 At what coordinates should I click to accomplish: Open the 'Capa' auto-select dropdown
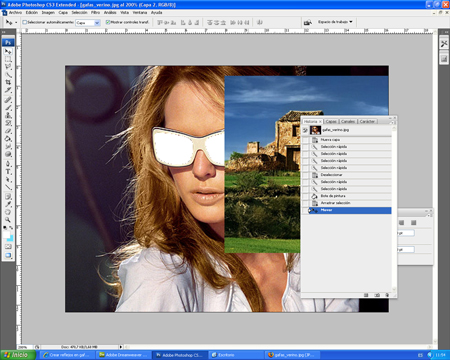pyautogui.click(x=97, y=23)
